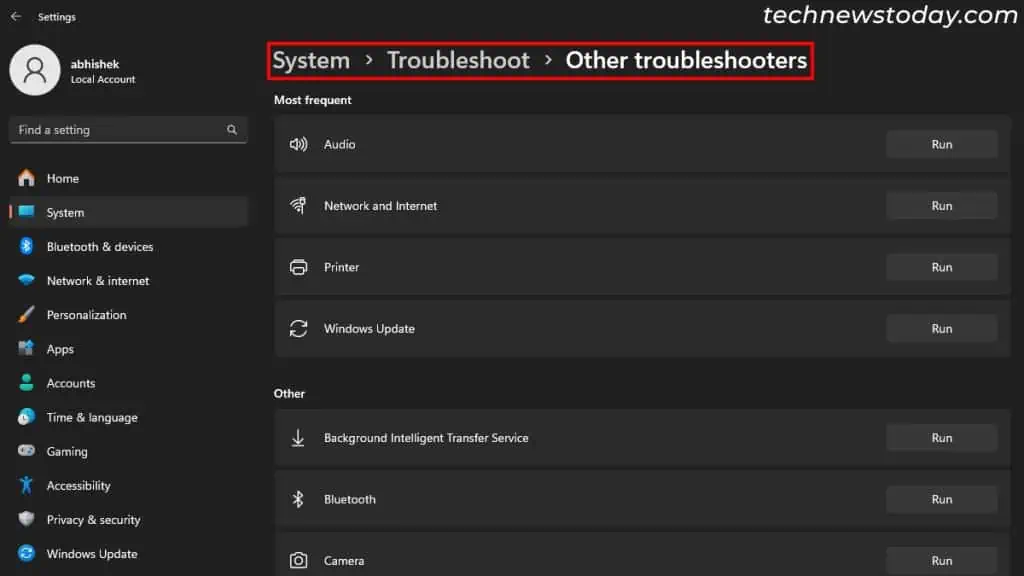
Task: Click the Windows Update troubleshooter row label
Action: [369, 328]
